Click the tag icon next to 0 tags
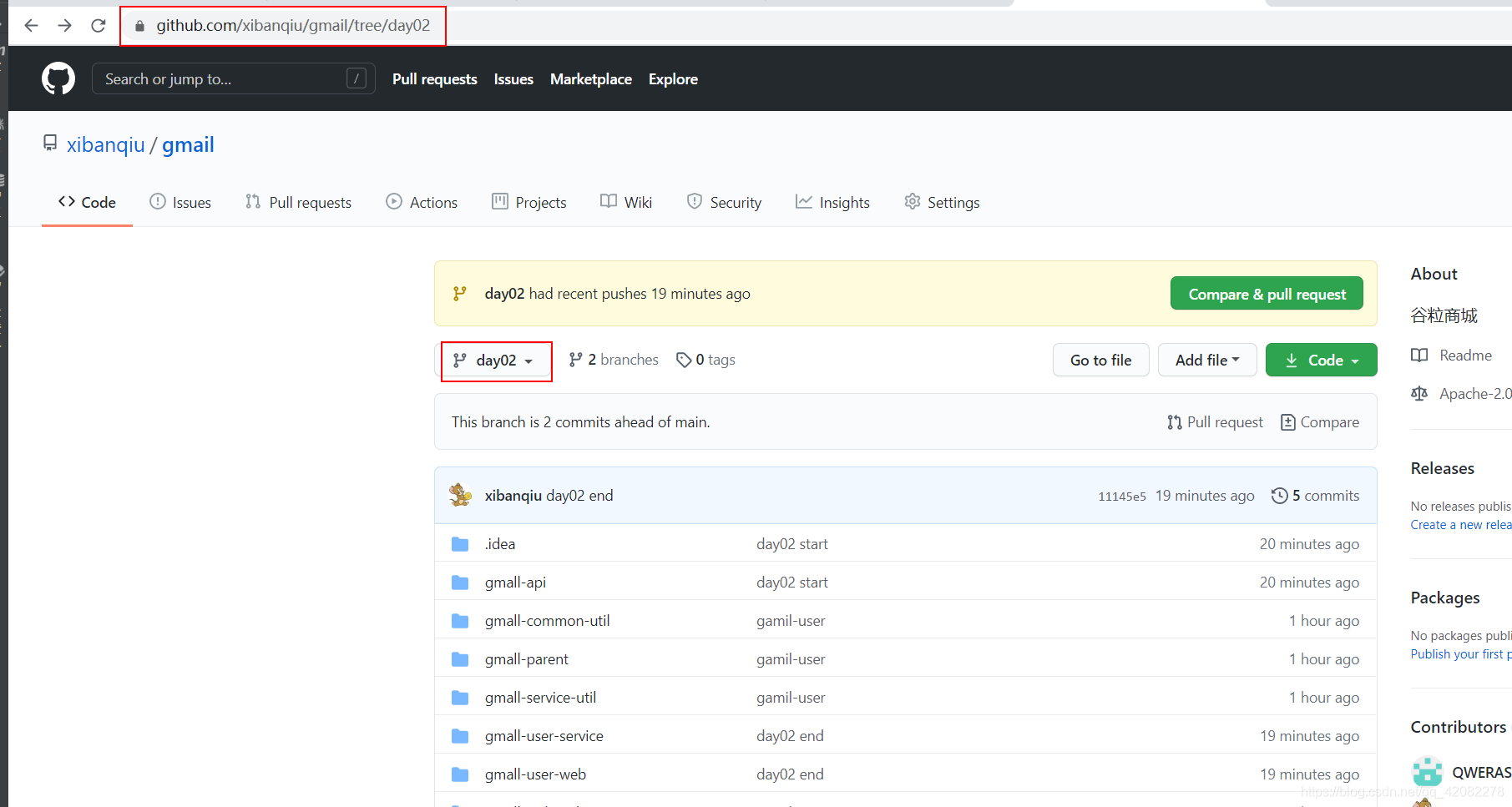Image resolution: width=1512 pixels, height=807 pixels. (684, 360)
